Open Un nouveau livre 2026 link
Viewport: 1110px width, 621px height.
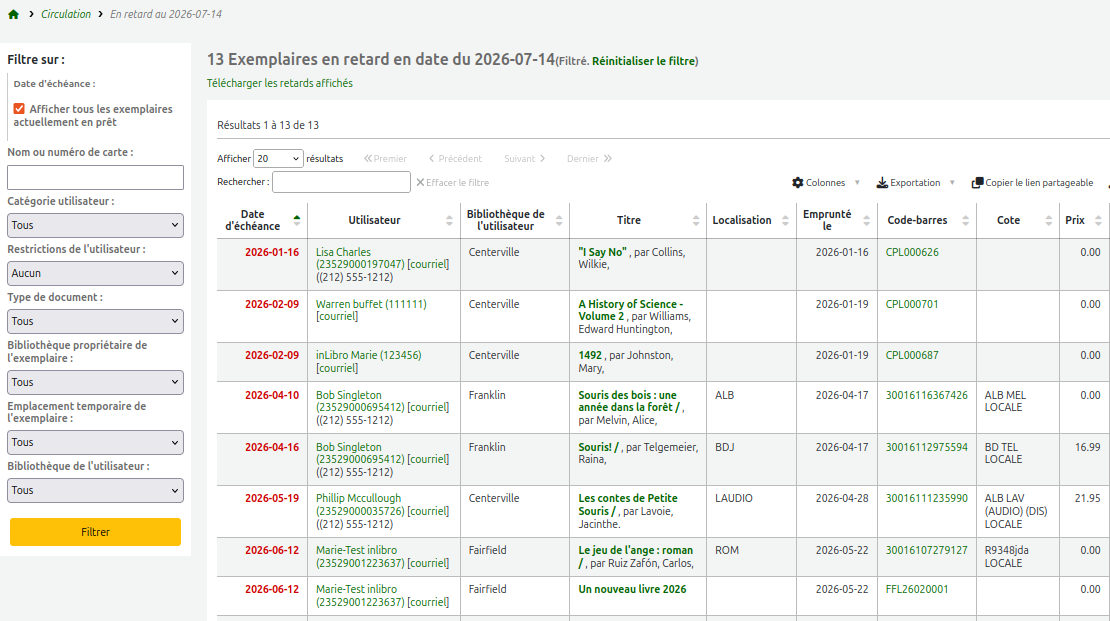tap(632, 589)
